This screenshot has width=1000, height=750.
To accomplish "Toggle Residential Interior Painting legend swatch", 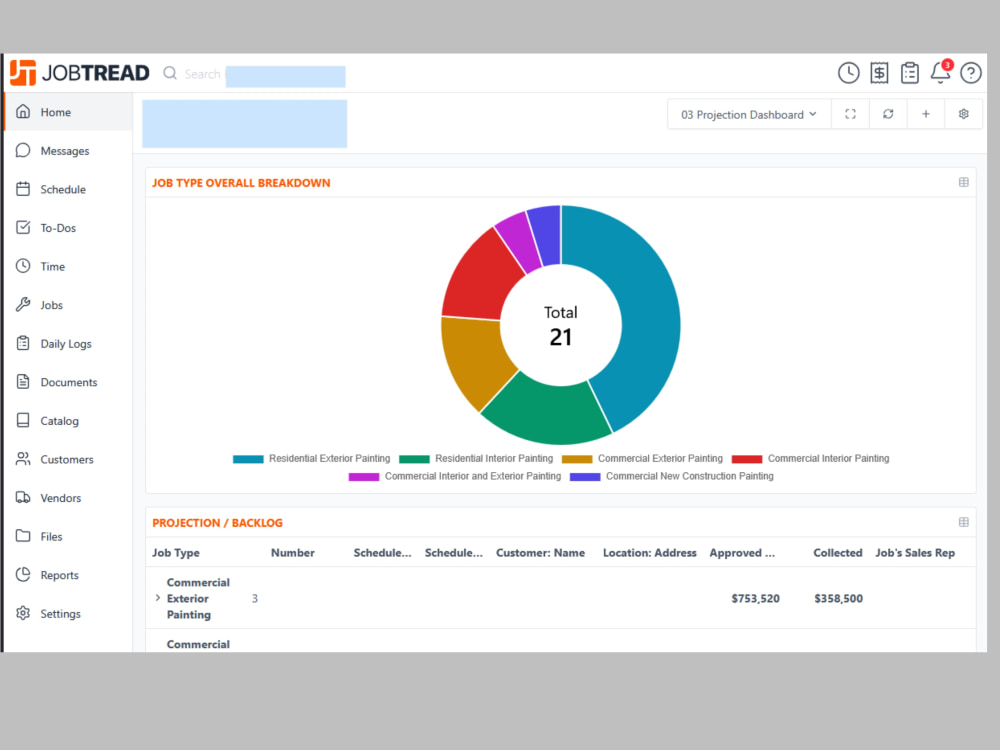I will point(414,459).
